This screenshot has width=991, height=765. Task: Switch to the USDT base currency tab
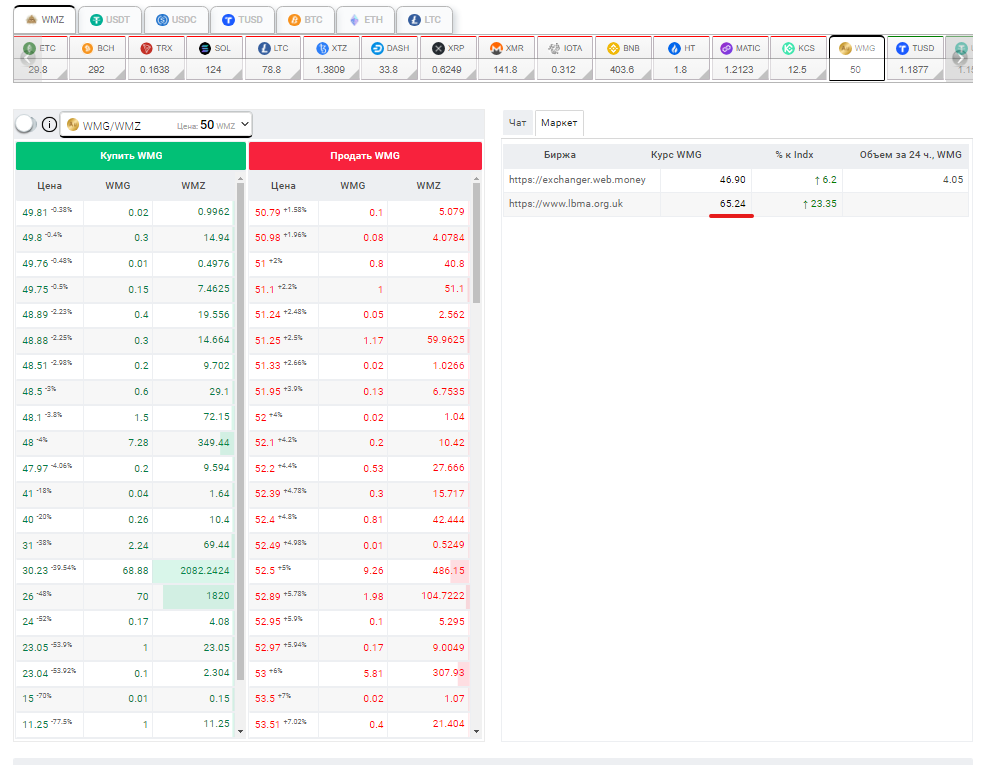pos(109,20)
